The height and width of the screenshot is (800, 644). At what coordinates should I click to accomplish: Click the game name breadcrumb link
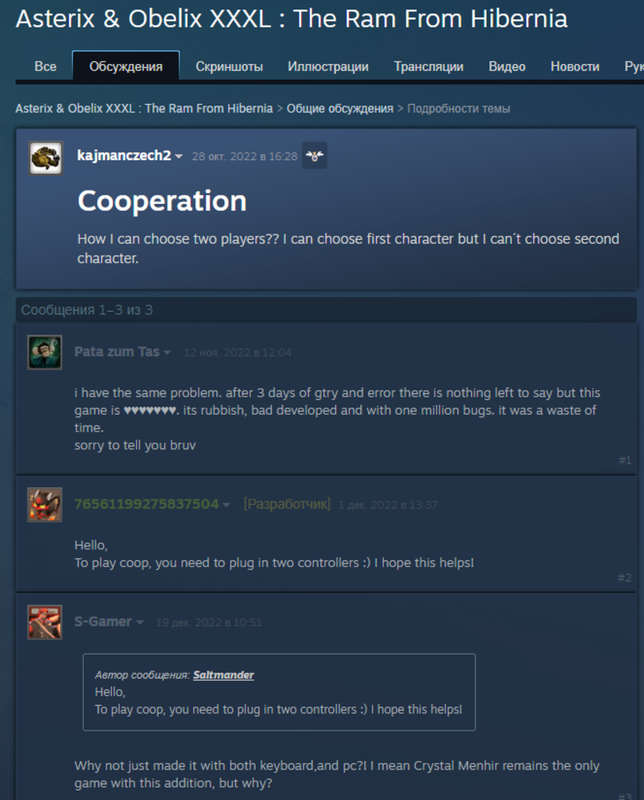144,109
